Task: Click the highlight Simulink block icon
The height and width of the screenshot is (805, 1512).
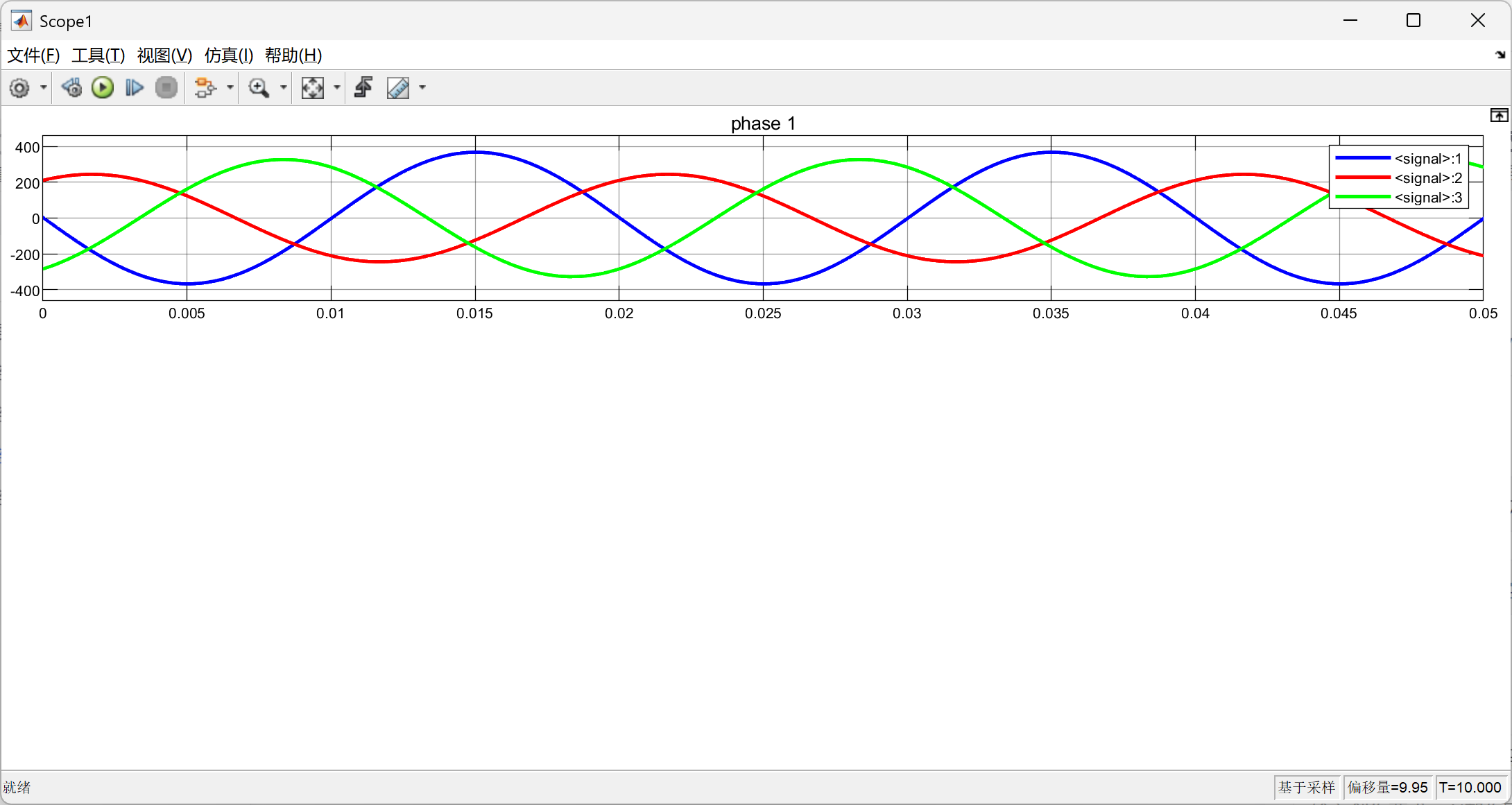Action: 205,88
